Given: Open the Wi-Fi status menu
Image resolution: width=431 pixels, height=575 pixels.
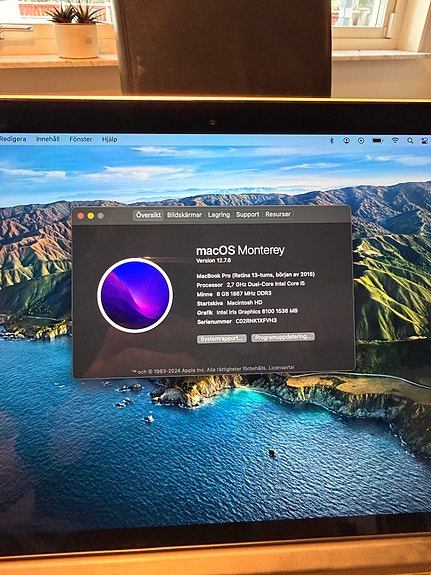Looking at the screenshot, I should [395, 140].
